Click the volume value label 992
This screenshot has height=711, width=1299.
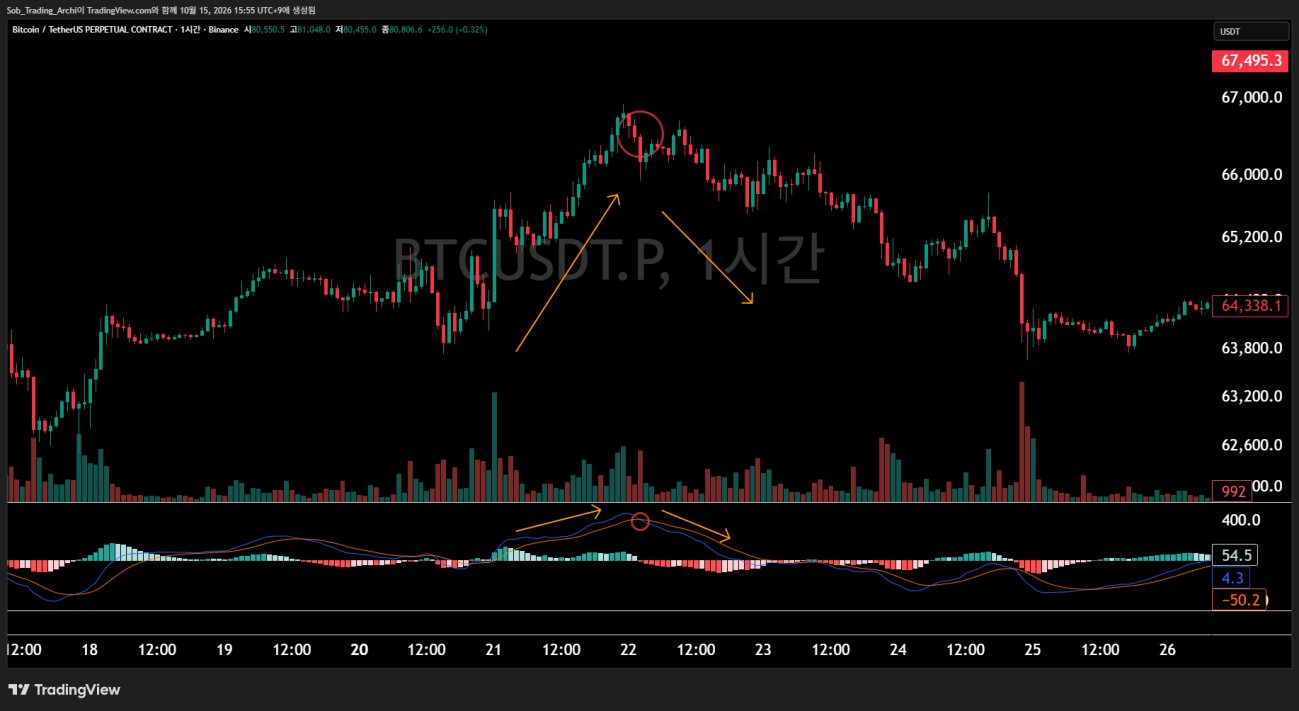tap(1234, 491)
